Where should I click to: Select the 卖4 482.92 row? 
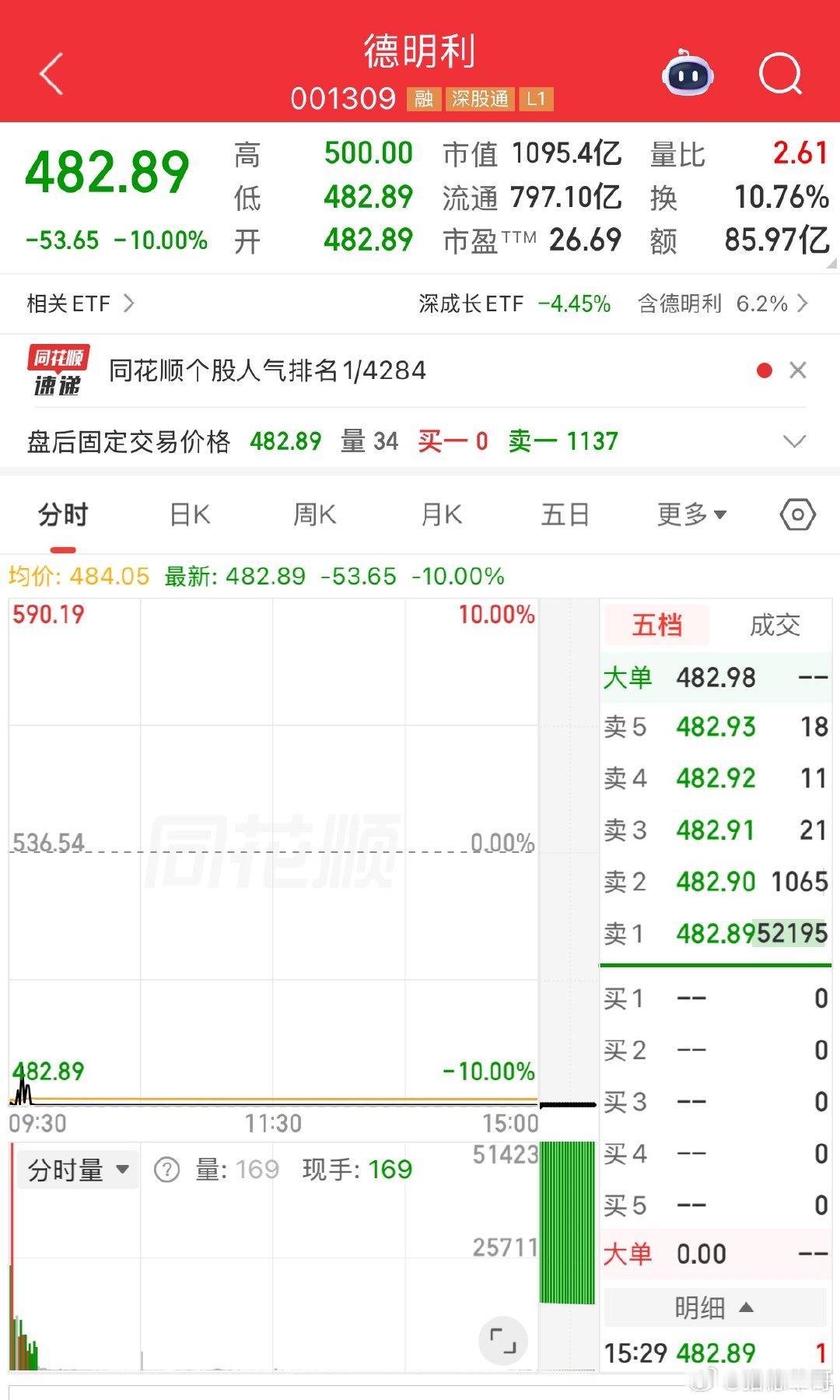click(716, 778)
